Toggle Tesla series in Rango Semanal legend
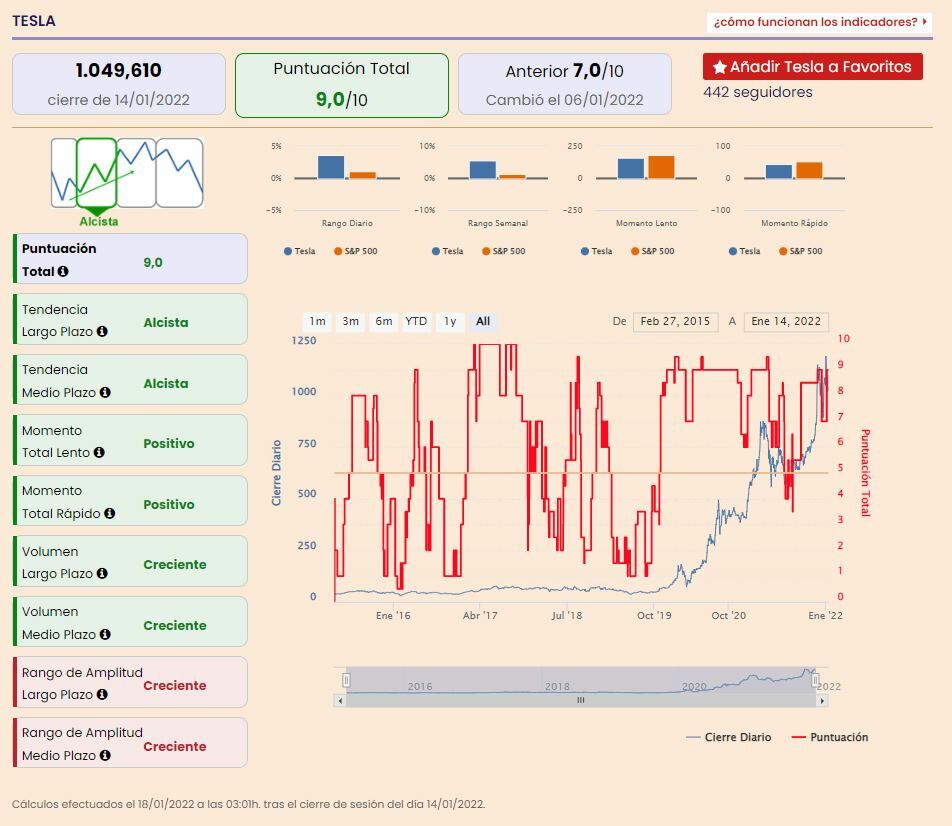952x826 pixels. point(447,251)
